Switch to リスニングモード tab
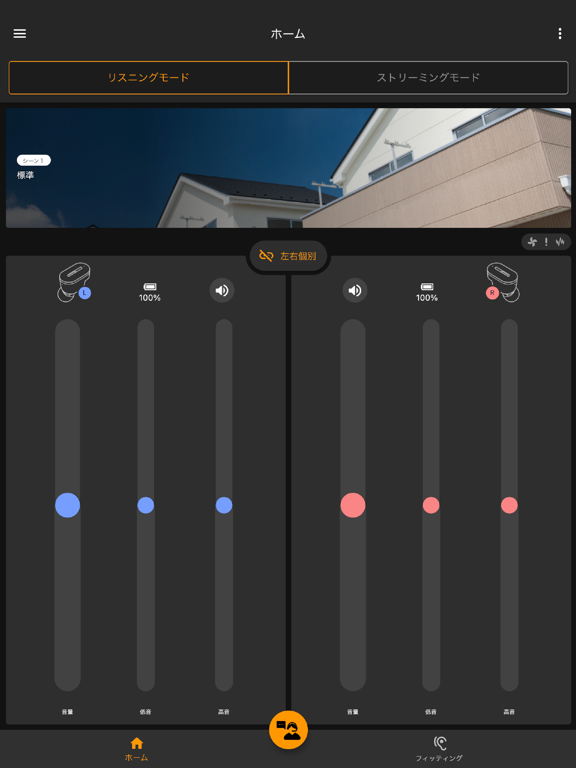 point(148,77)
